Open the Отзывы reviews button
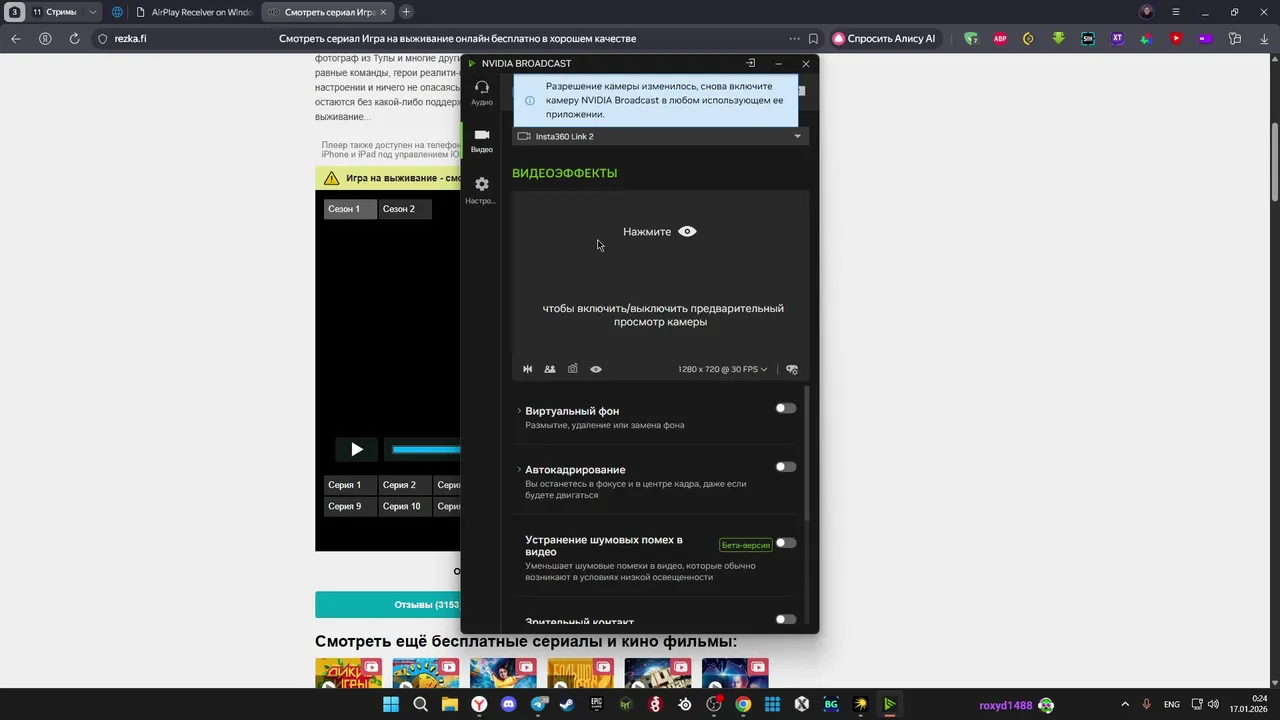 (388, 605)
